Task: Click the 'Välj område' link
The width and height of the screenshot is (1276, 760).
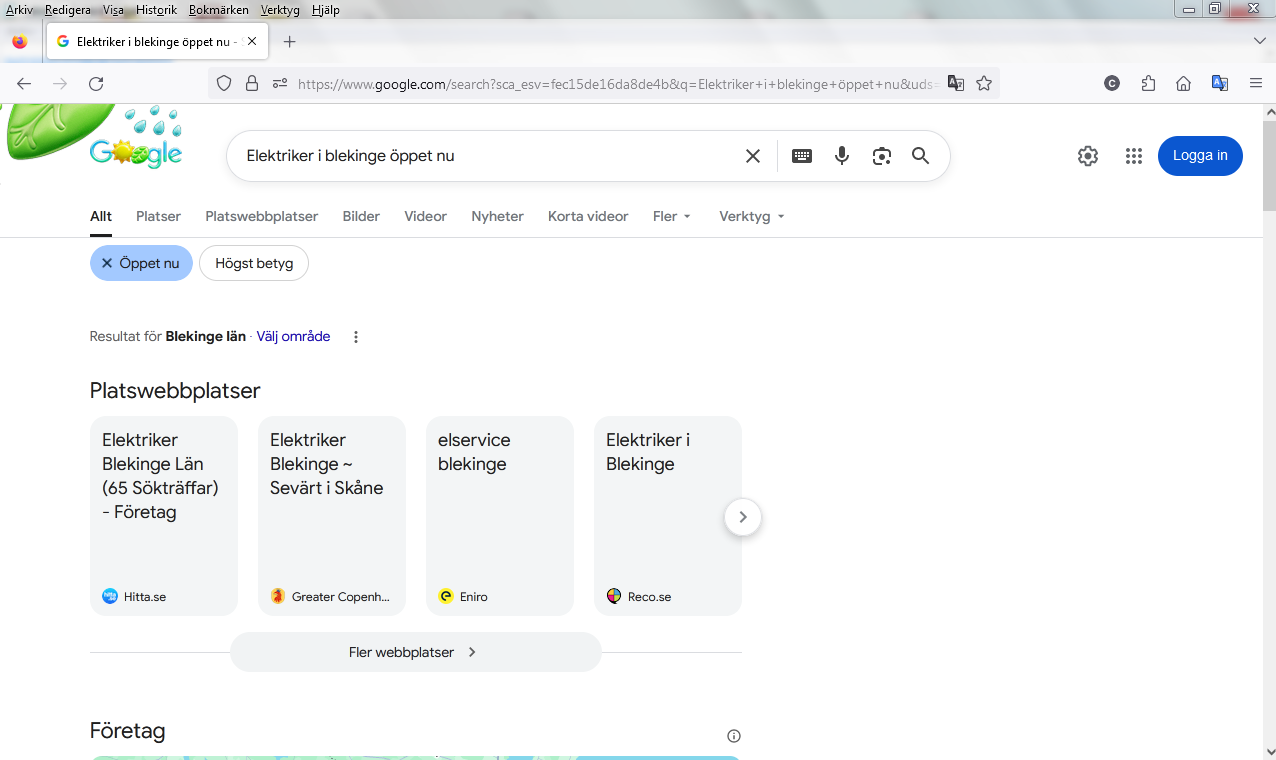Action: (293, 337)
